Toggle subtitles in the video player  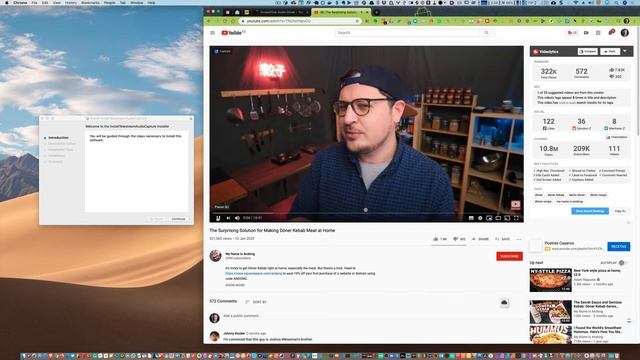point(471,218)
